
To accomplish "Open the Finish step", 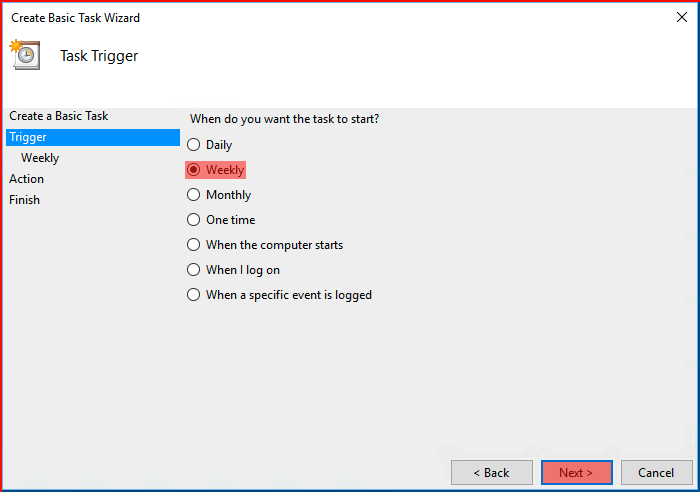I will (x=25, y=200).
